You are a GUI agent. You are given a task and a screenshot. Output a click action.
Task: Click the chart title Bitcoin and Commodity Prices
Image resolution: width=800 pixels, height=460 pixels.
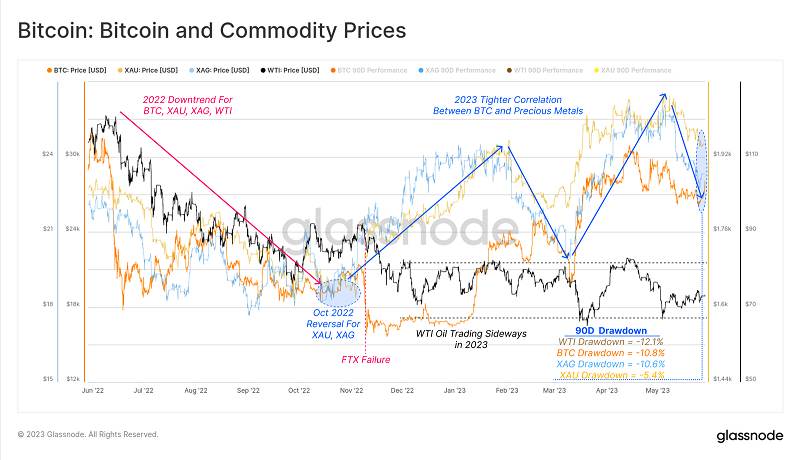[x=212, y=31]
